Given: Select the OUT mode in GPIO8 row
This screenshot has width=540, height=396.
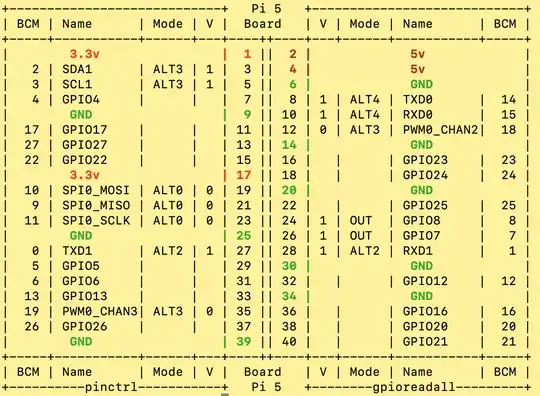Looking at the screenshot, I should (x=361, y=221).
